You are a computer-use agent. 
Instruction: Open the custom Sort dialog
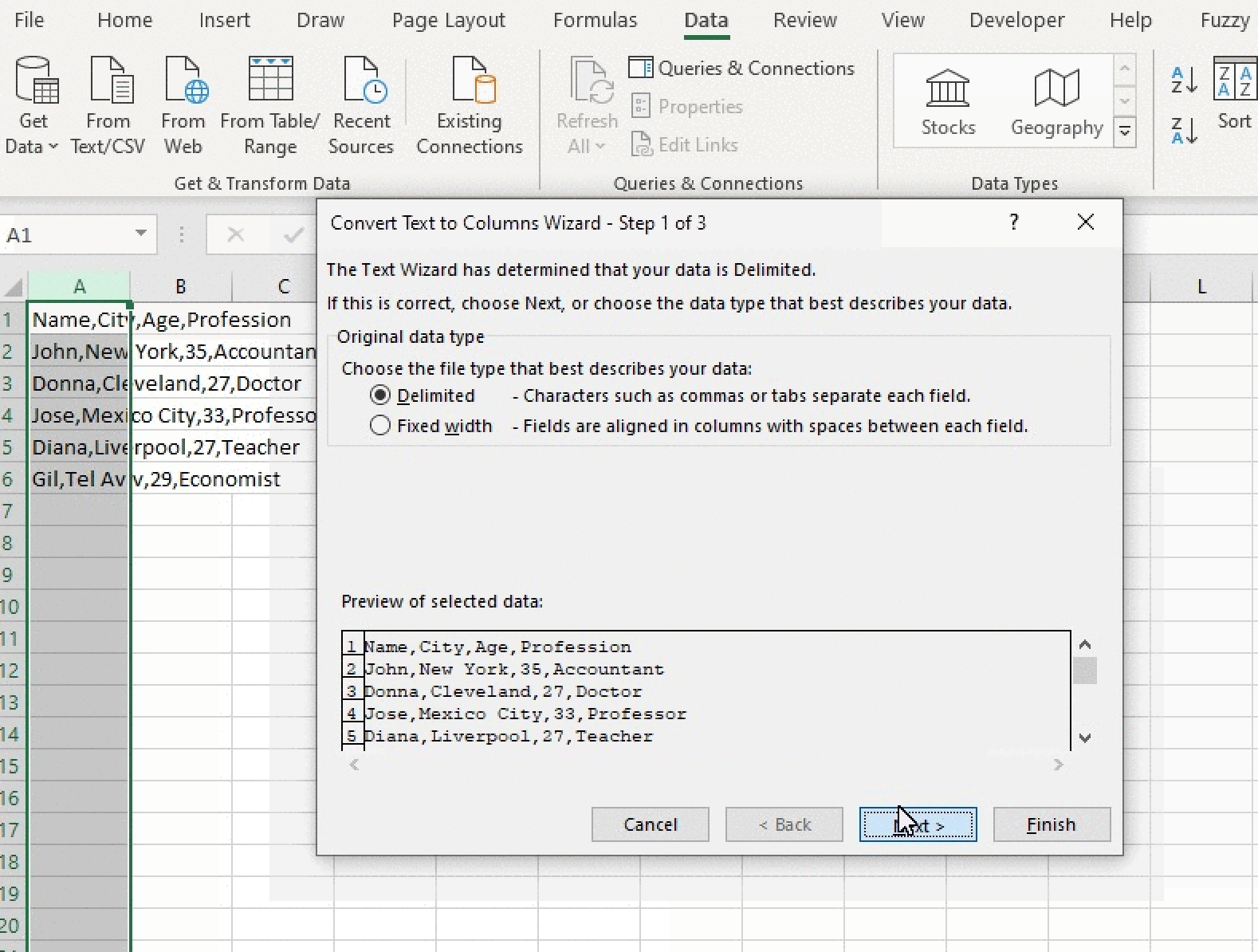[x=1234, y=94]
